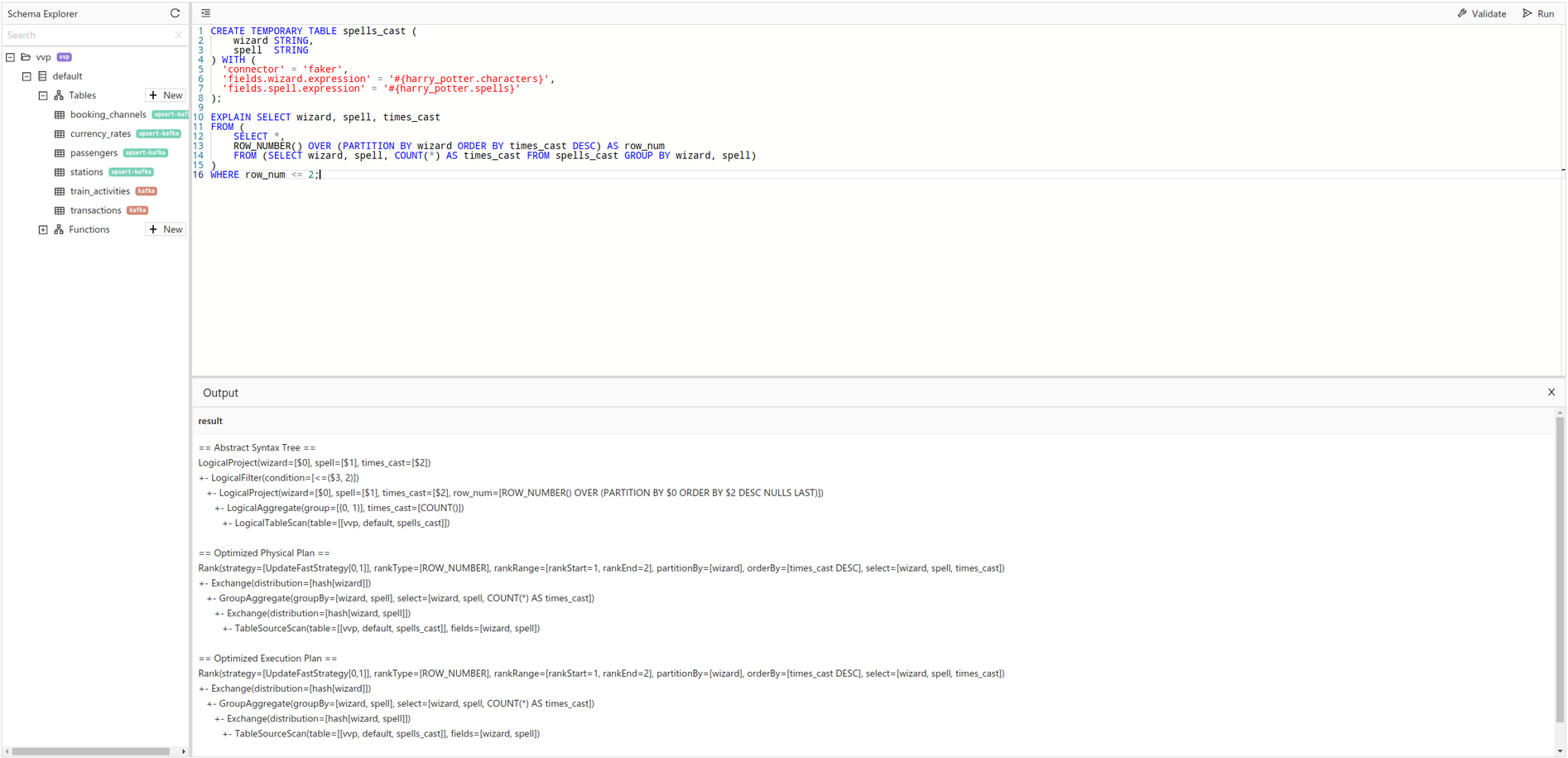Screen dimensions: 1568x758
Task: Select the currency_rates table
Action: (100, 133)
